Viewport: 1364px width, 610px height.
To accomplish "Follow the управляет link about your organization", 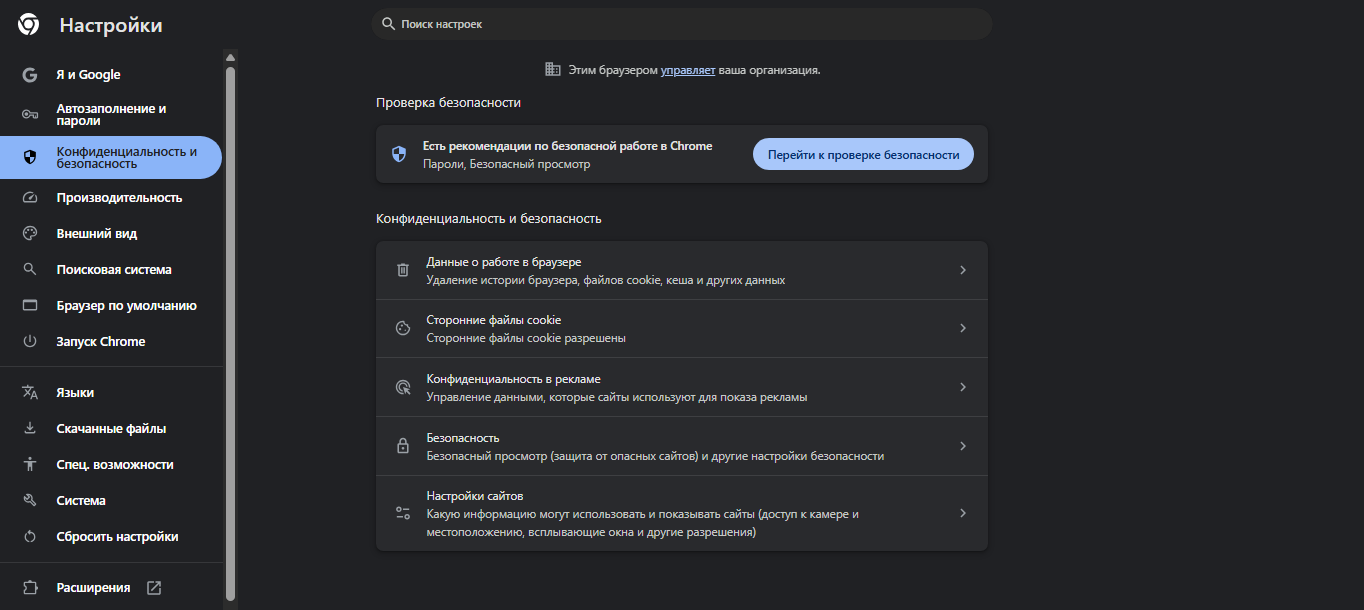I will click(688, 71).
